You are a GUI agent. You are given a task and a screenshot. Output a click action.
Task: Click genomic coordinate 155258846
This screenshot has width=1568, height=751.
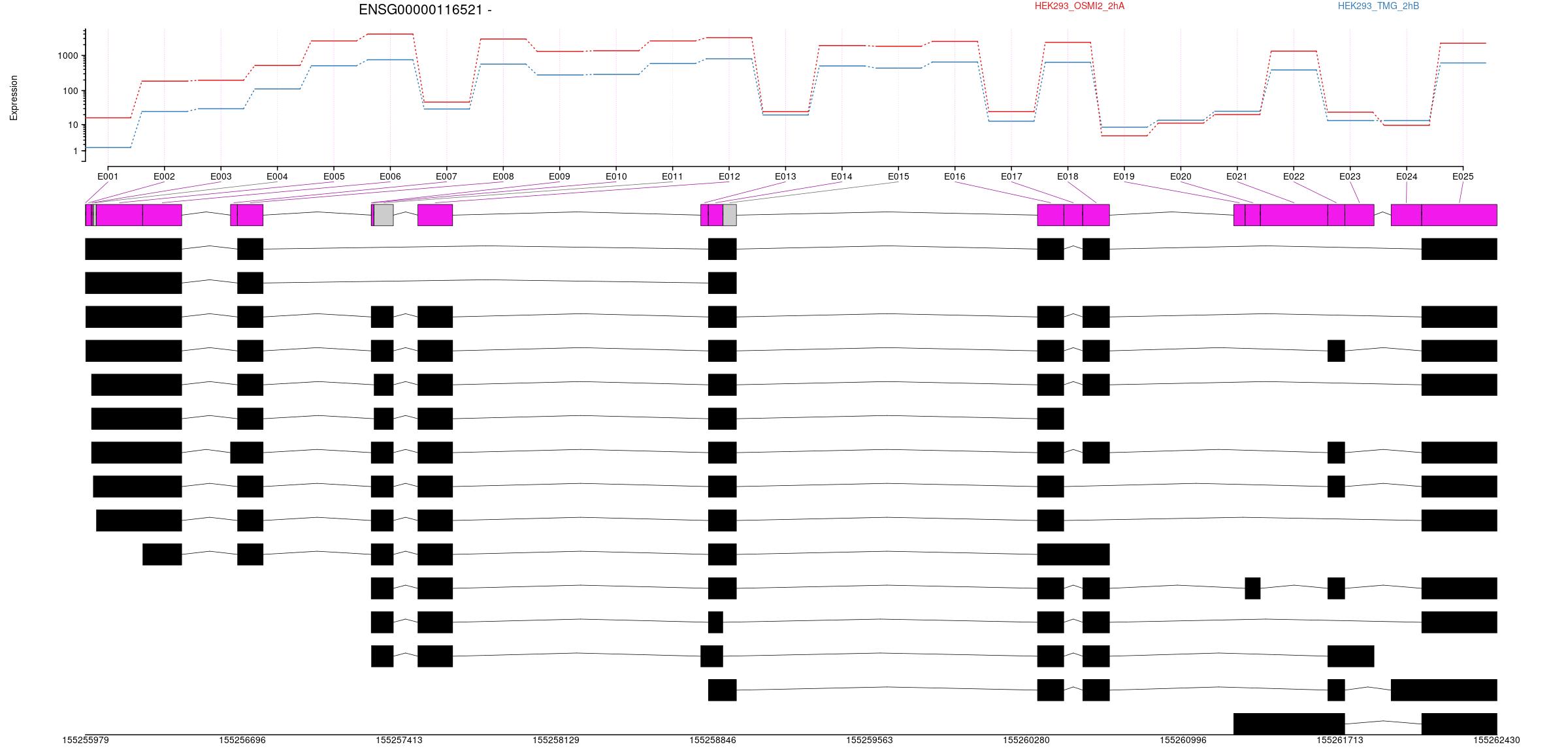pos(713,740)
